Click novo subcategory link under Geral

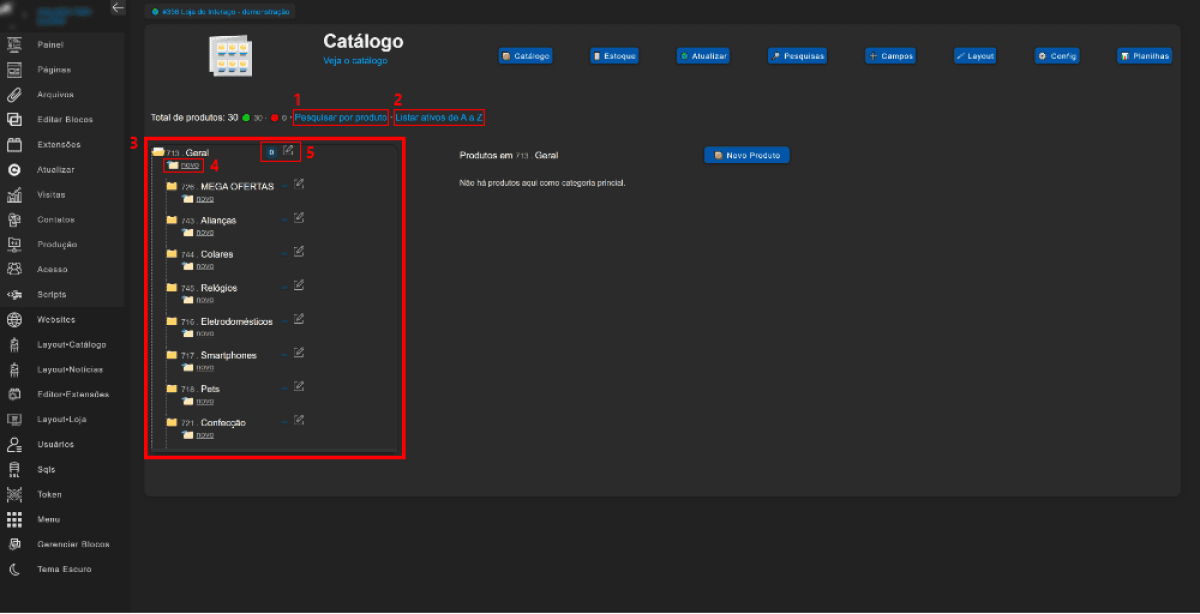click(x=190, y=165)
